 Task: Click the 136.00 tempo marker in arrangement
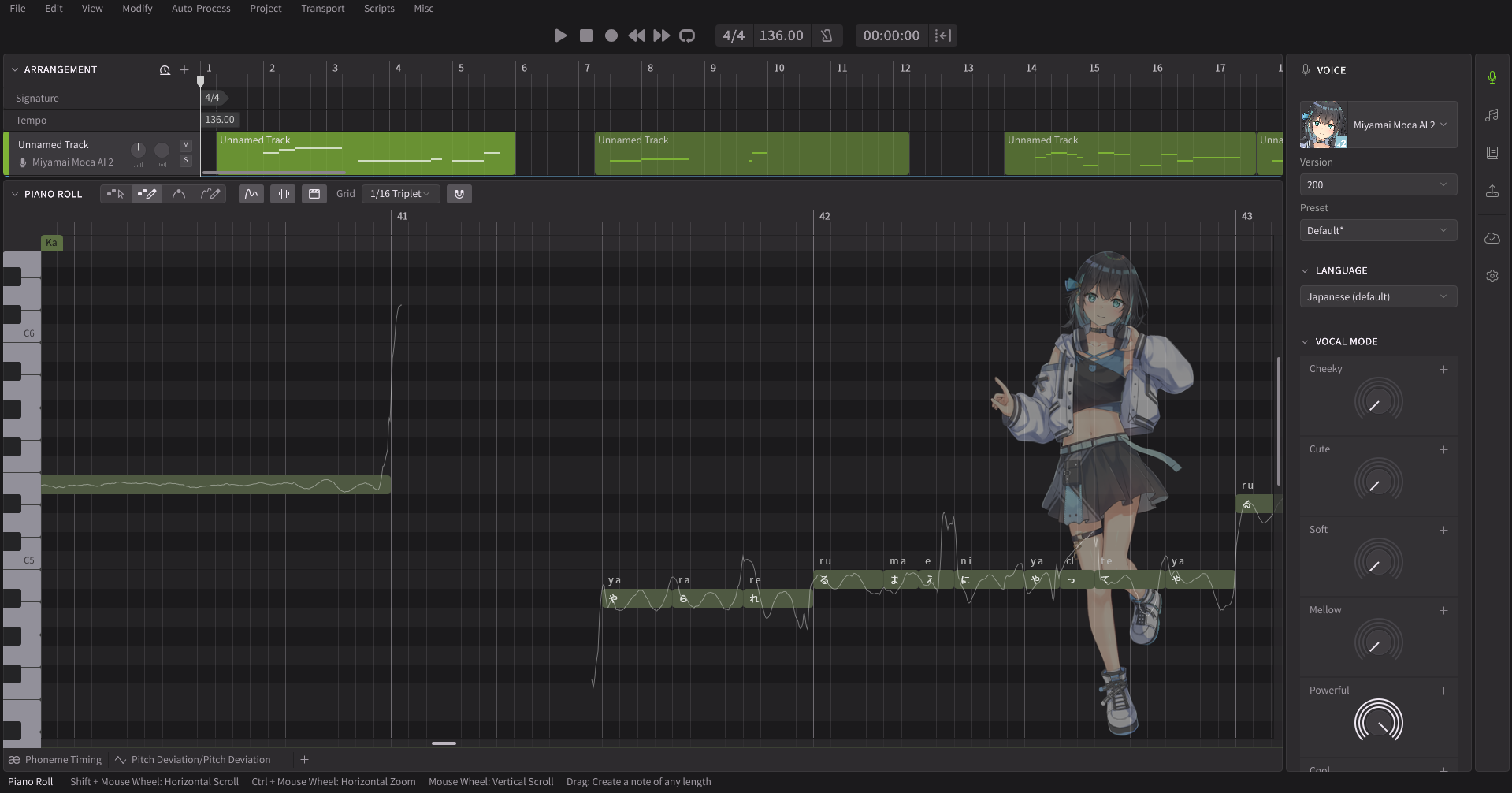(220, 120)
